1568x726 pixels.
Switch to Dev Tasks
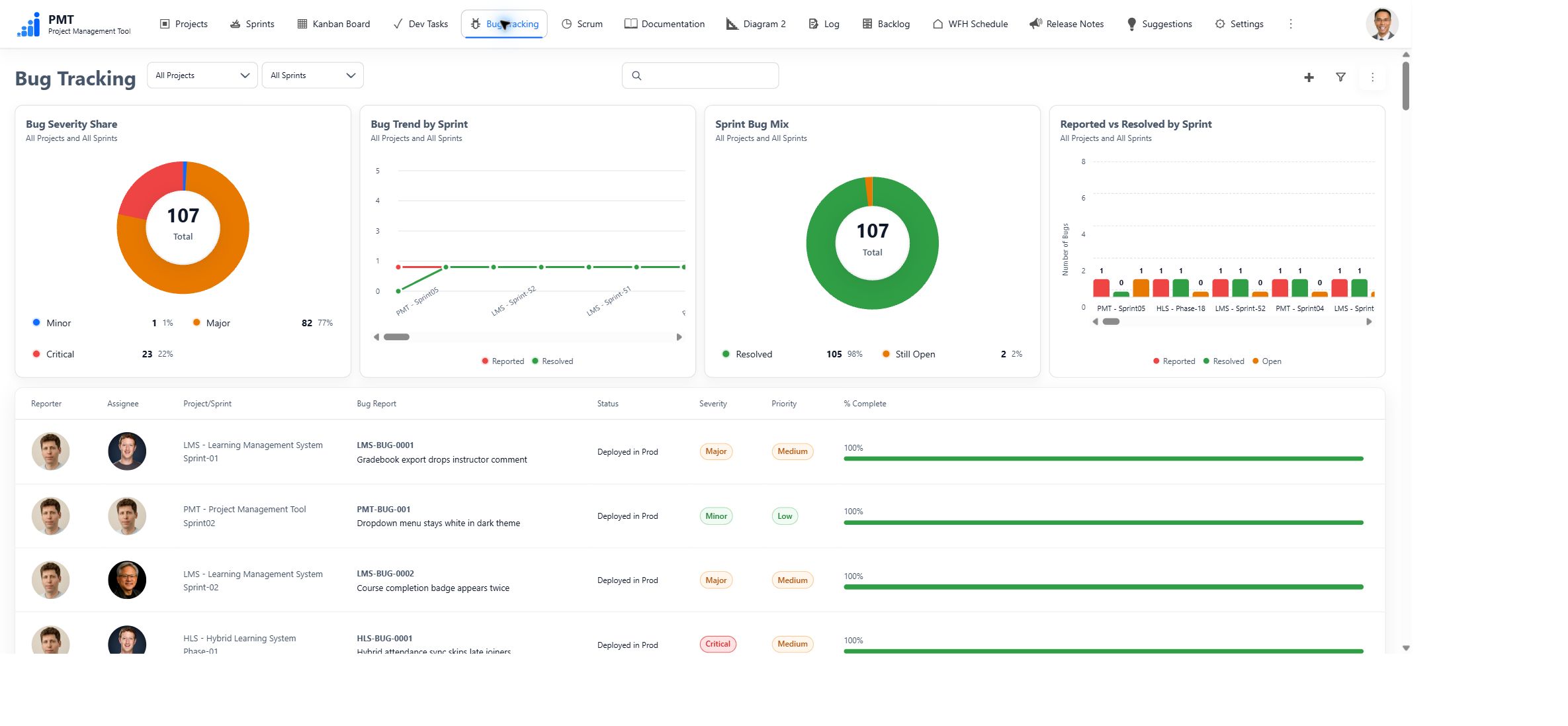[x=421, y=24]
